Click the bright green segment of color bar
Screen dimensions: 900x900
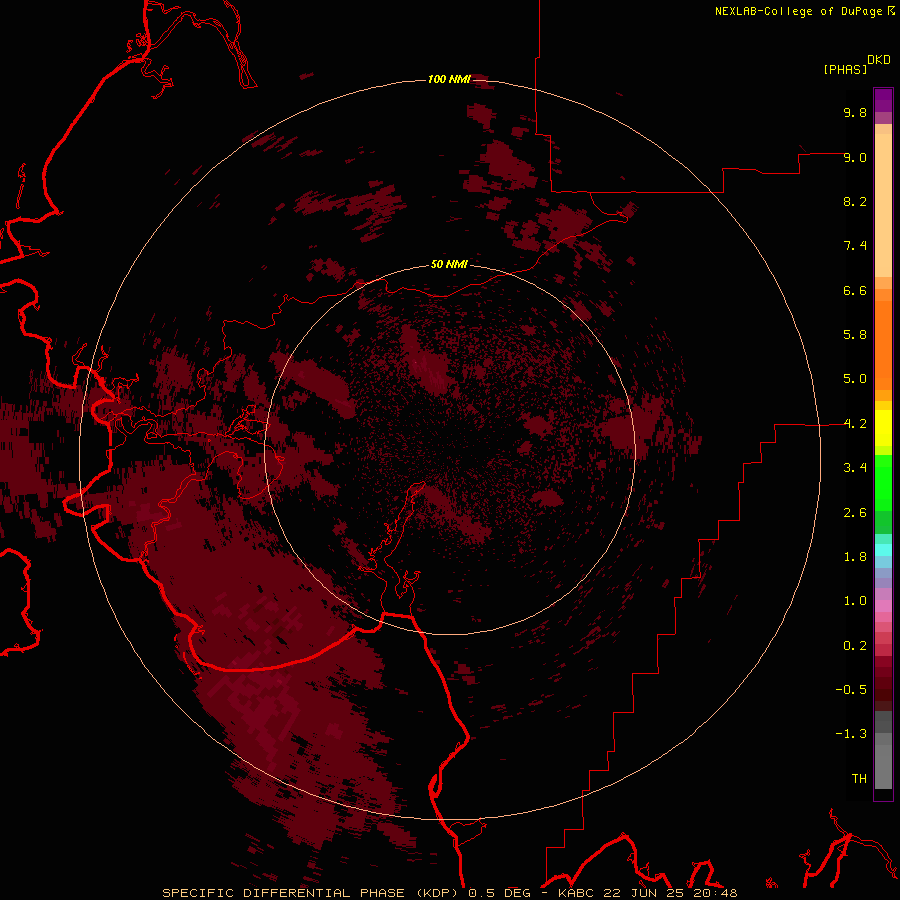click(x=883, y=482)
